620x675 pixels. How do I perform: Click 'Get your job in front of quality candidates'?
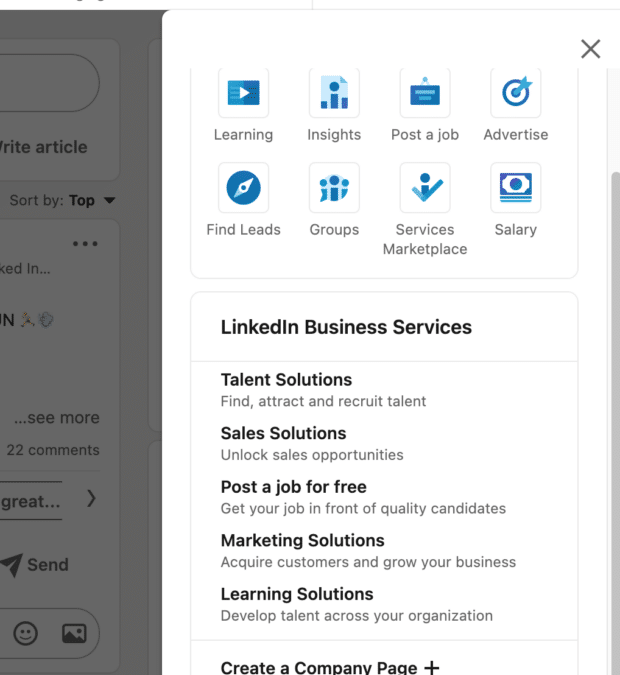tap(363, 508)
